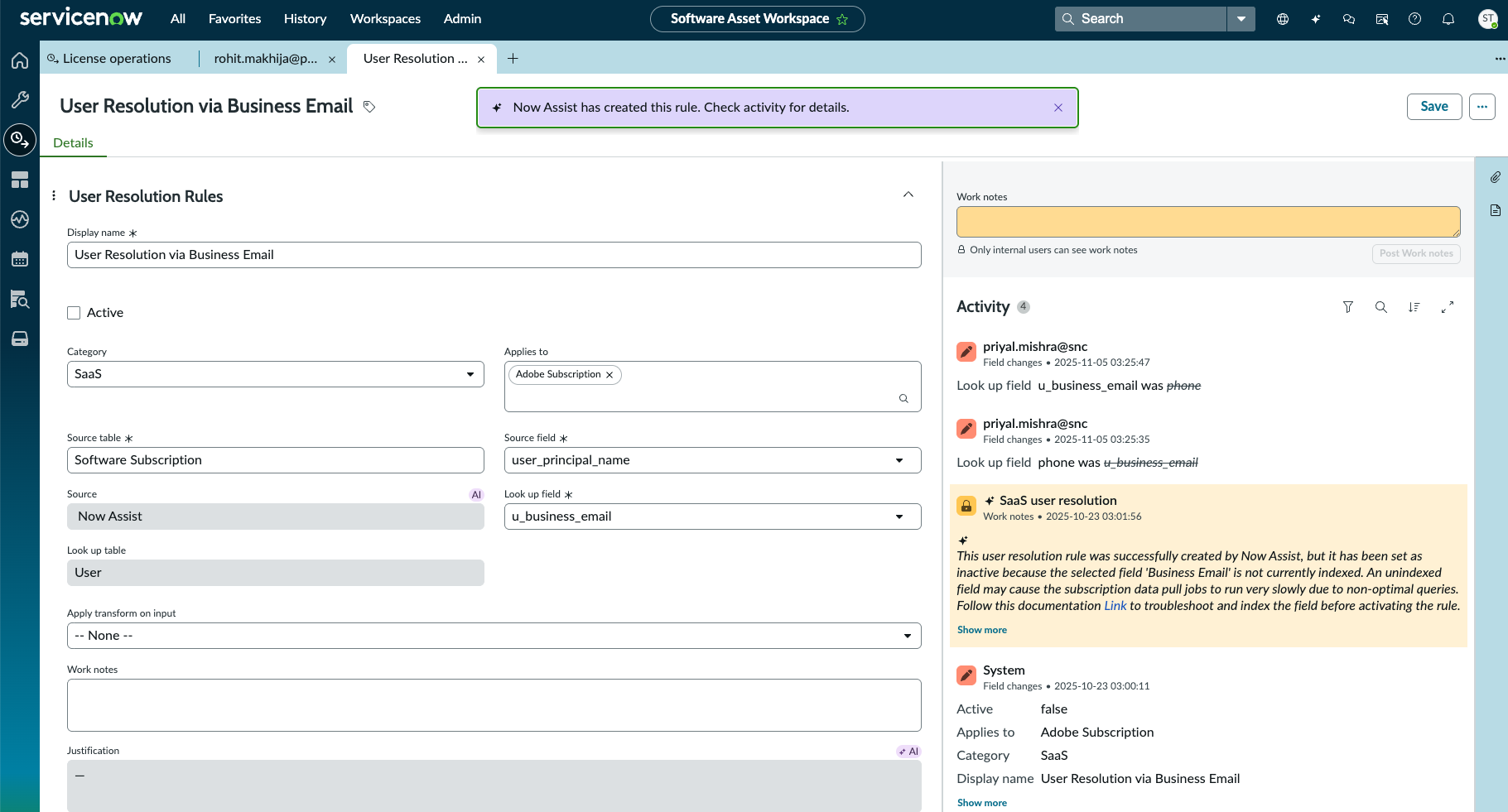Screen dimensions: 1508x812
Task: Open the Now Assist sparkle icon in header
Action: (1316, 19)
